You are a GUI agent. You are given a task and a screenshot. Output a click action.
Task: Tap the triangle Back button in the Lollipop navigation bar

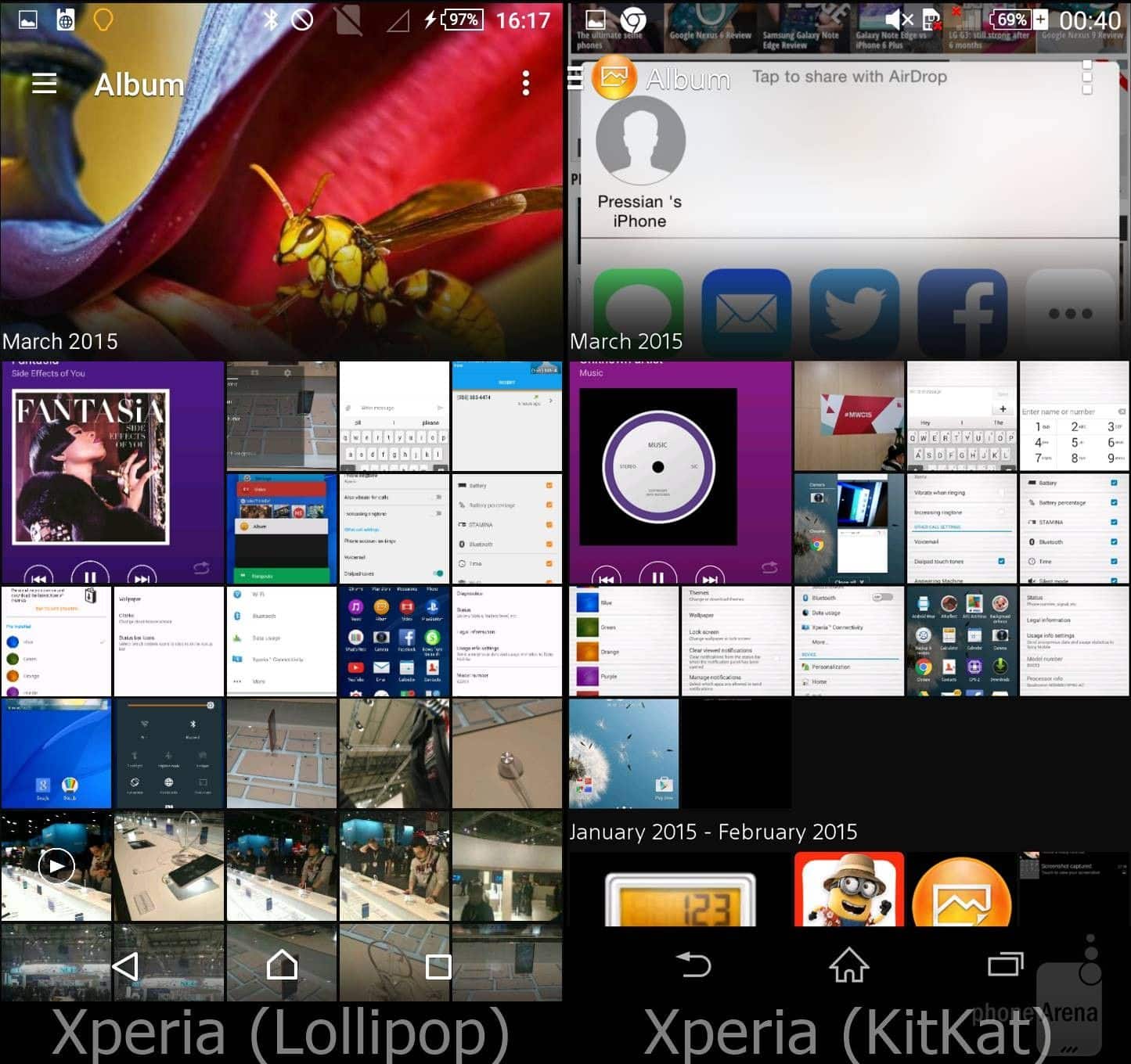tap(126, 966)
